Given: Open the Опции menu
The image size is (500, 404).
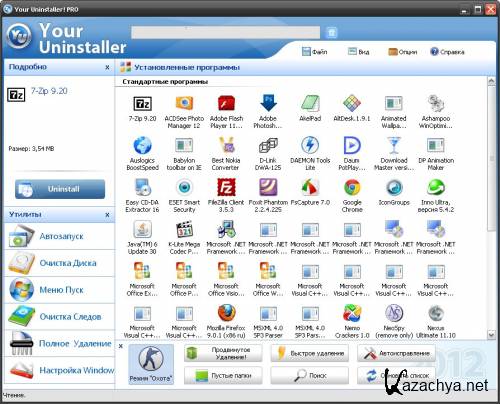Looking at the screenshot, I should (x=403, y=52).
